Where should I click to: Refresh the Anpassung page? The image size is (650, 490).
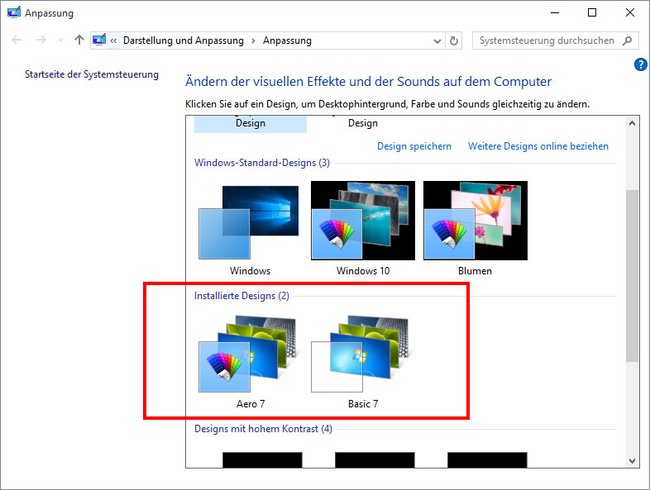click(x=454, y=41)
